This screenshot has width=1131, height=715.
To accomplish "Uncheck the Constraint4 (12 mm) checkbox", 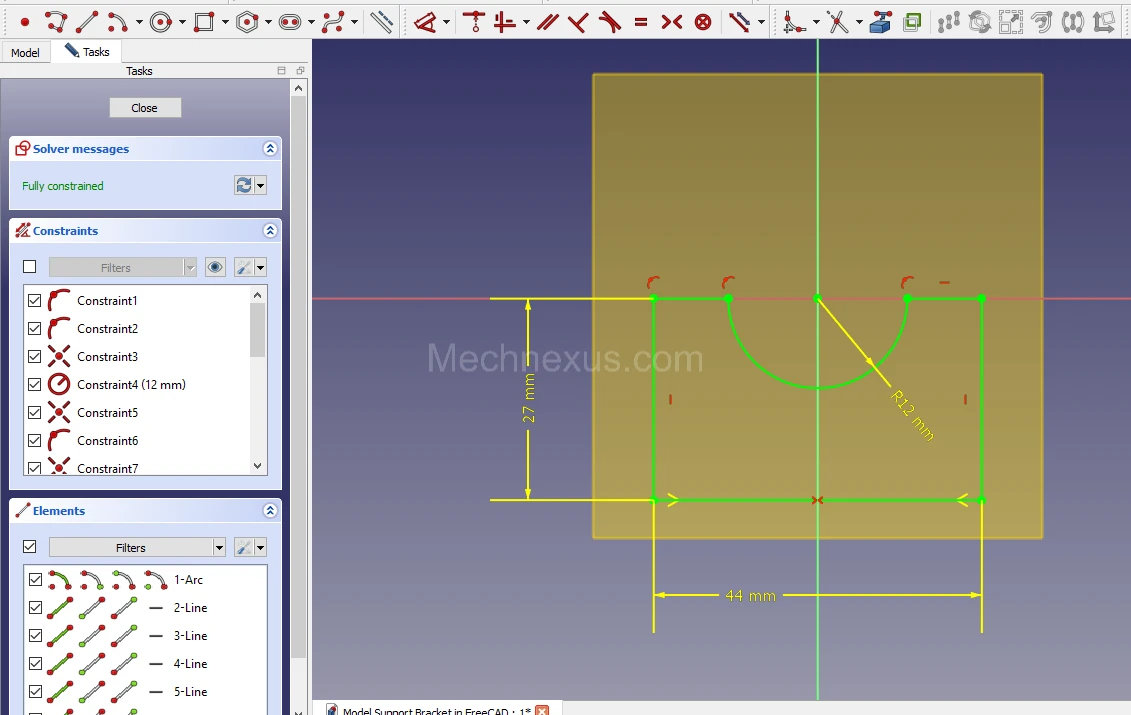I will pos(35,385).
